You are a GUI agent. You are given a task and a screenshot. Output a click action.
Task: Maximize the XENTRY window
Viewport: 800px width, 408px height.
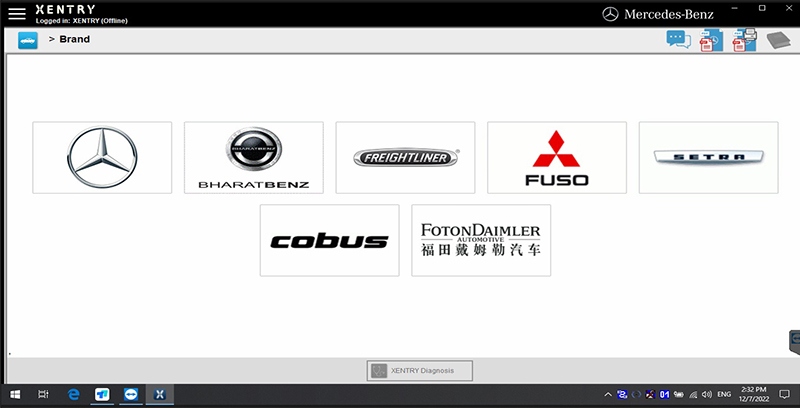762,8
